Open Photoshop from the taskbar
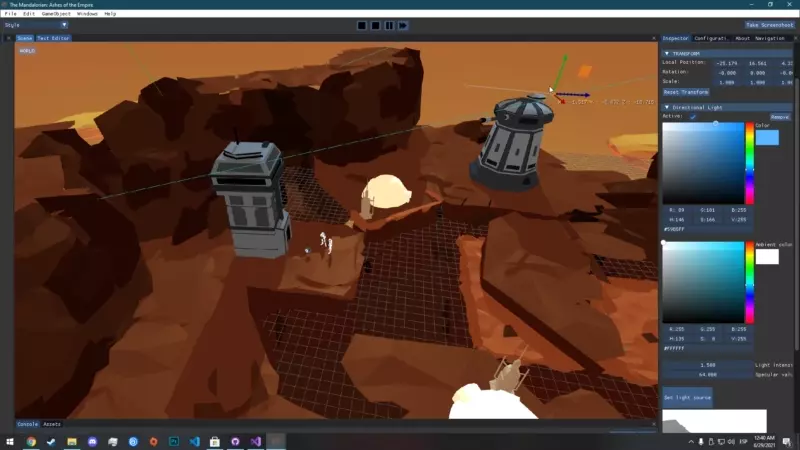 point(174,442)
